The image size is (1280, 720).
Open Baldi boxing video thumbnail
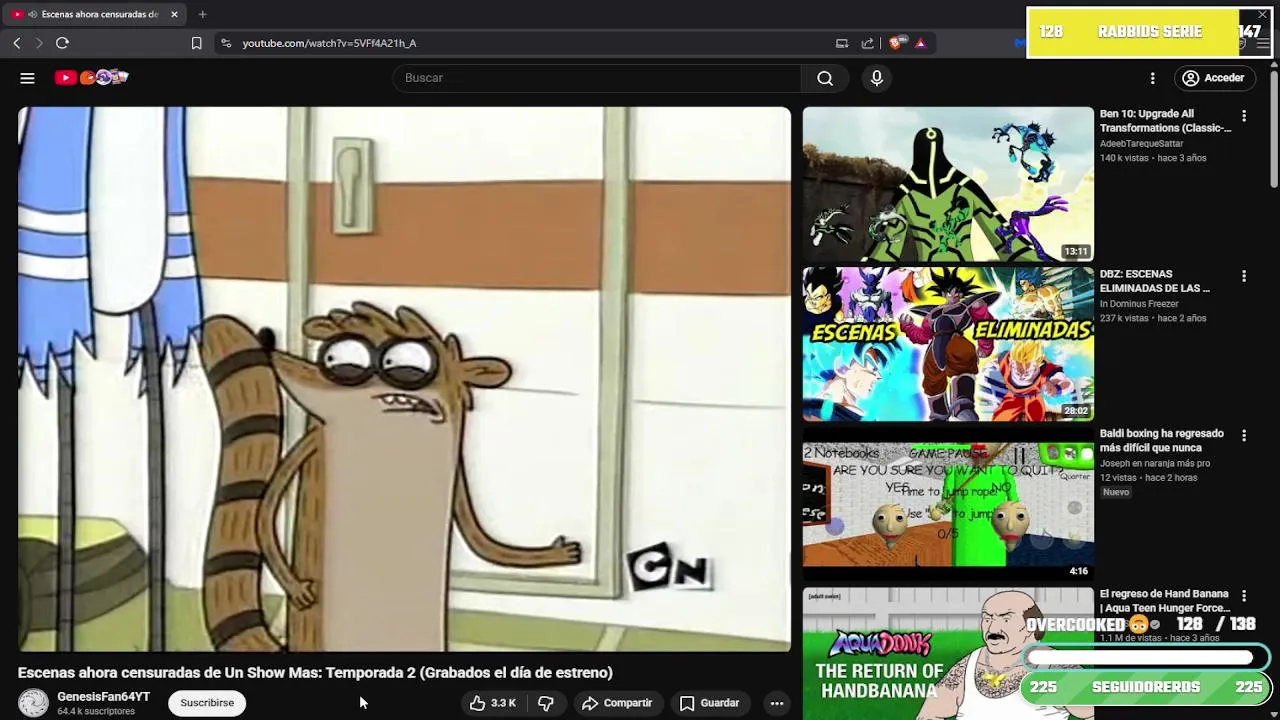coord(948,504)
